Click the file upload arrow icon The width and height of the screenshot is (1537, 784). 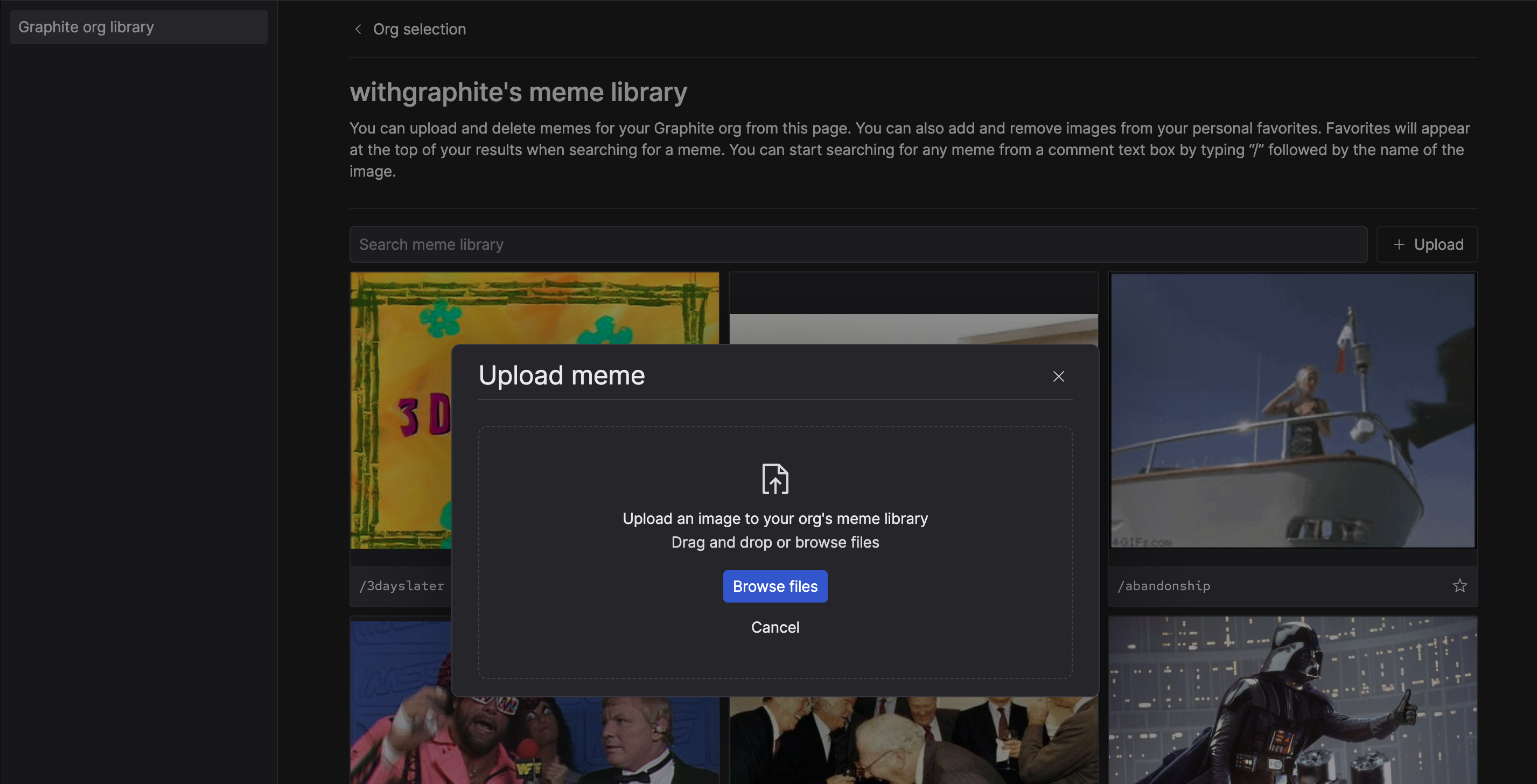[775, 479]
